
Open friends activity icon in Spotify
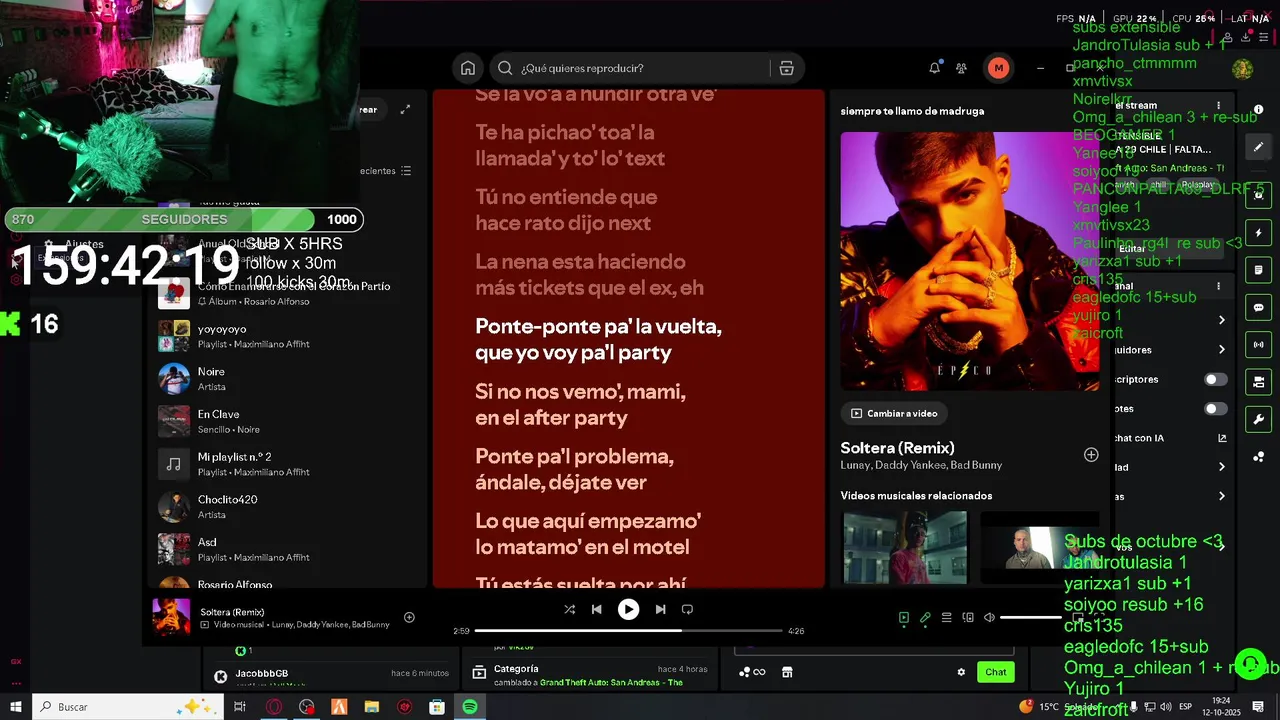(x=961, y=68)
